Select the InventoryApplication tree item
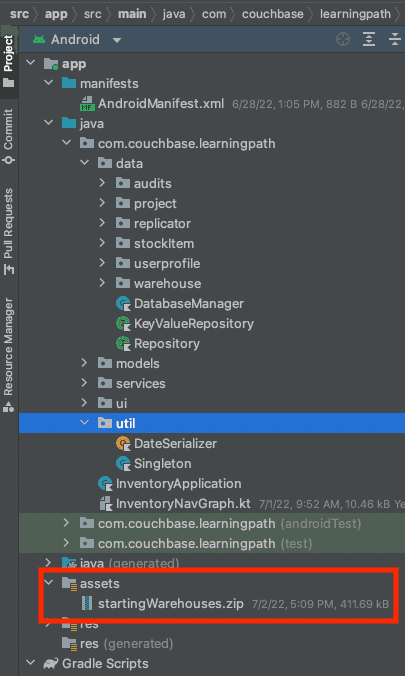Viewport: 405px width, 676px height. [212, 483]
